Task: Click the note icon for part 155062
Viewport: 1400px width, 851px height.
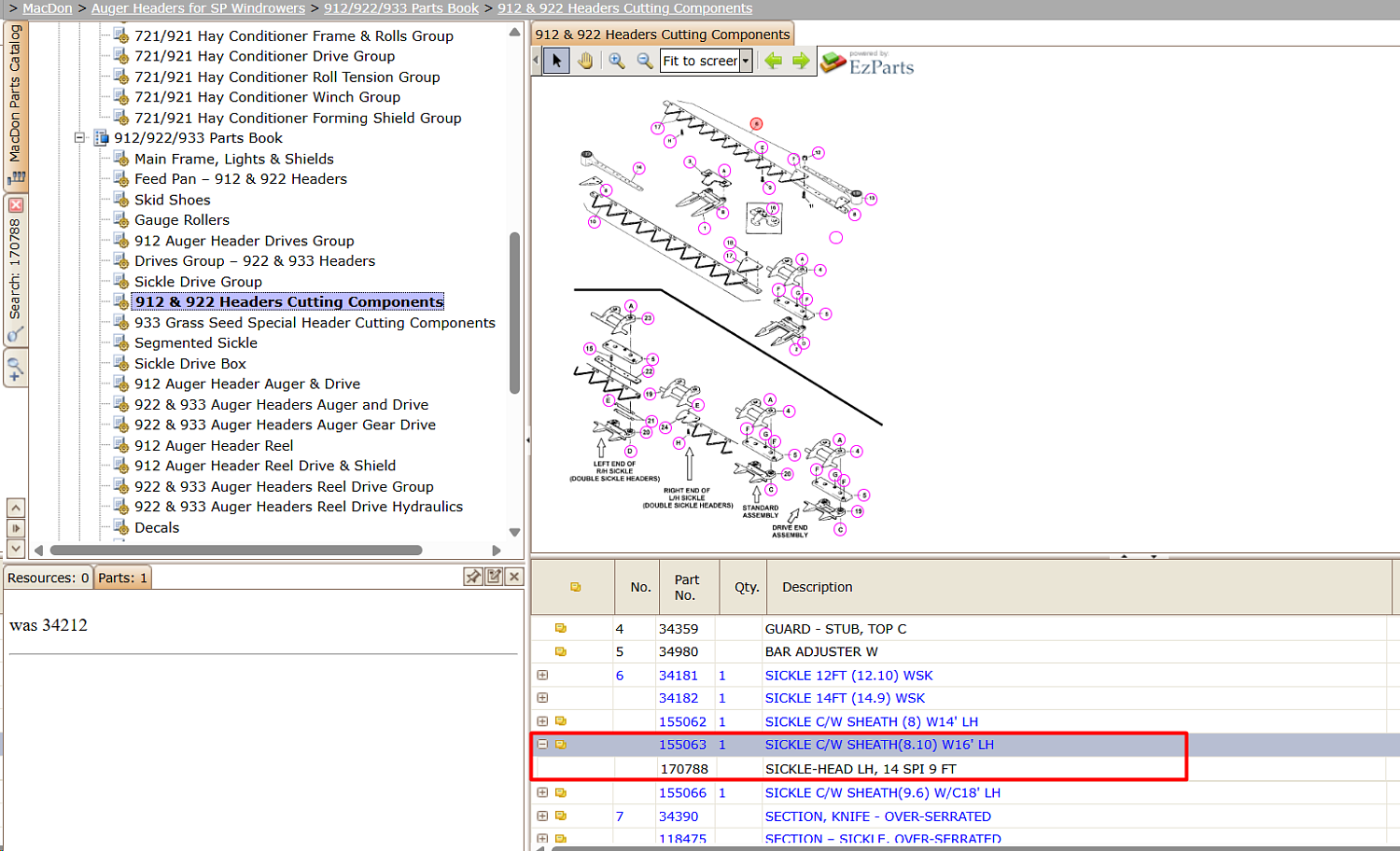Action: point(561,721)
